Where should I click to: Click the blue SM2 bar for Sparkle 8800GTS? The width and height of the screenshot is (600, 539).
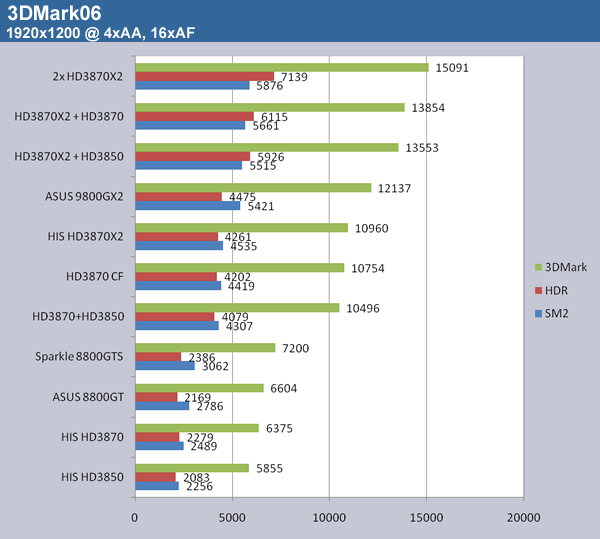(x=165, y=365)
